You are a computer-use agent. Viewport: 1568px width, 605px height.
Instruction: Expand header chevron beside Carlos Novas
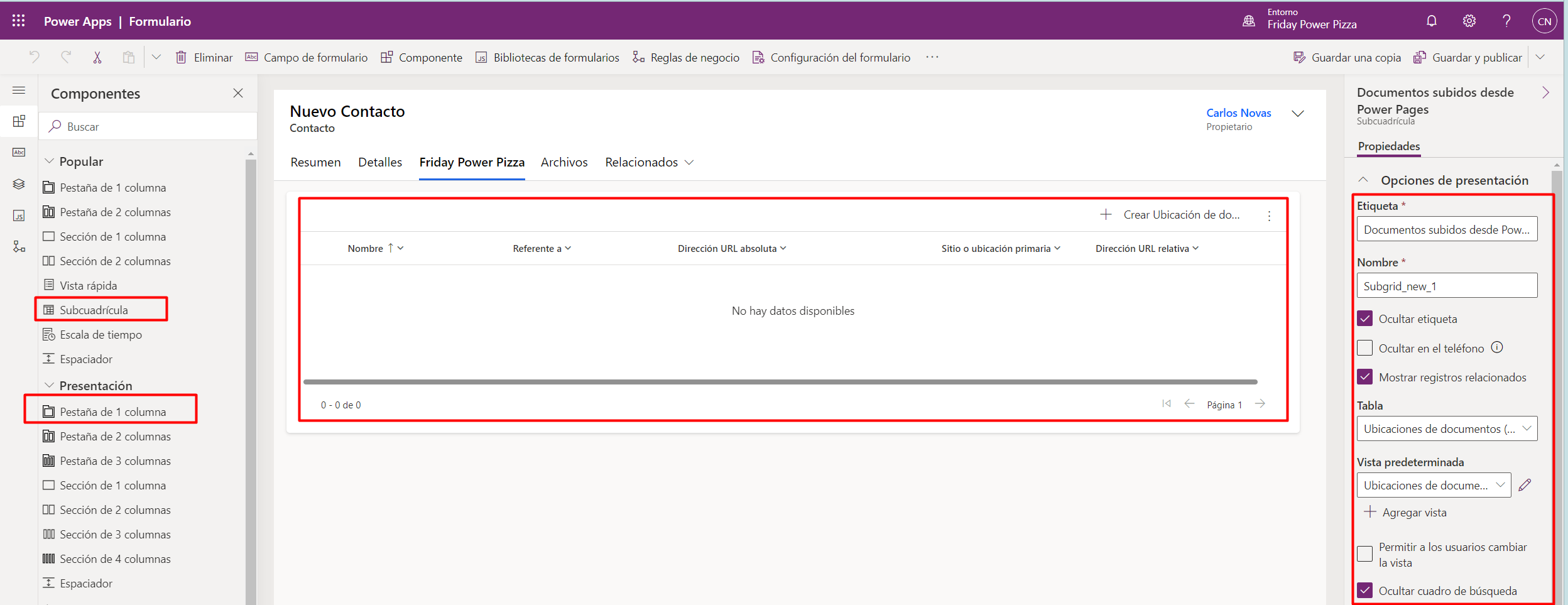point(1298,114)
